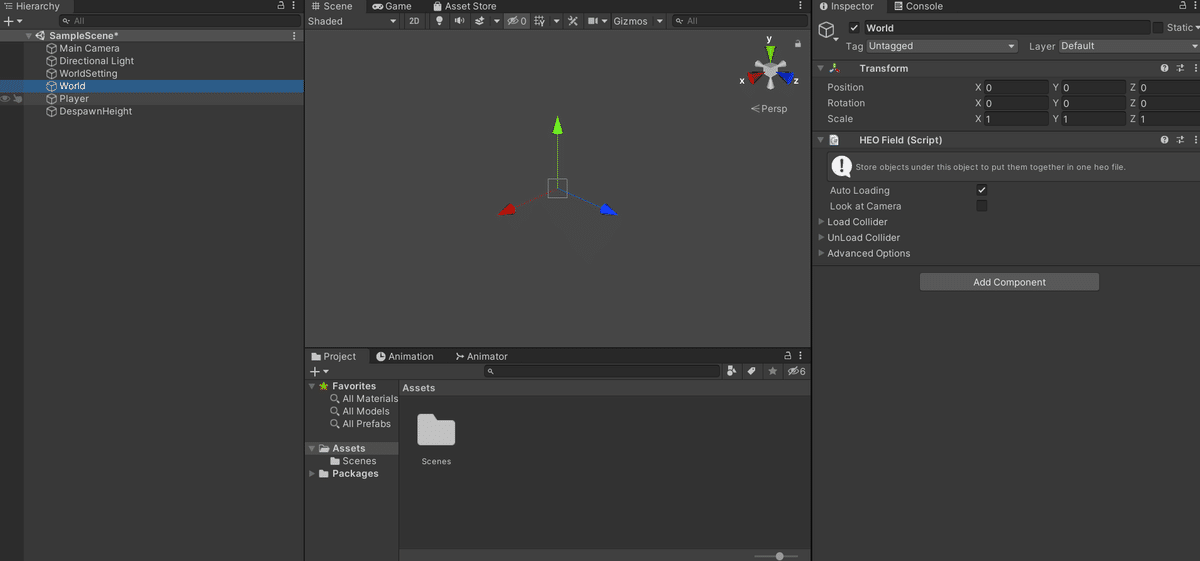Click Persp to toggle the scene projection mode
The width and height of the screenshot is (1200, 561).
coord(769,109)
